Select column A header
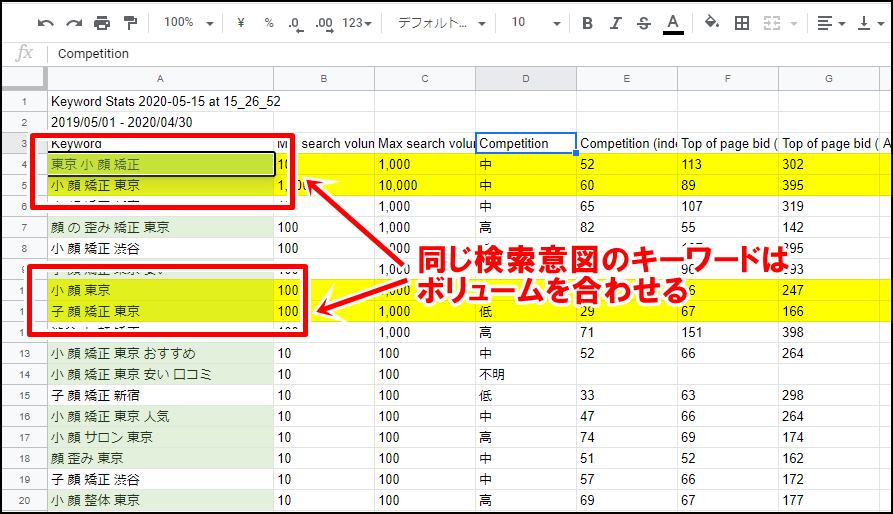Viewport: 893px width, 514px height. [160, 79]
